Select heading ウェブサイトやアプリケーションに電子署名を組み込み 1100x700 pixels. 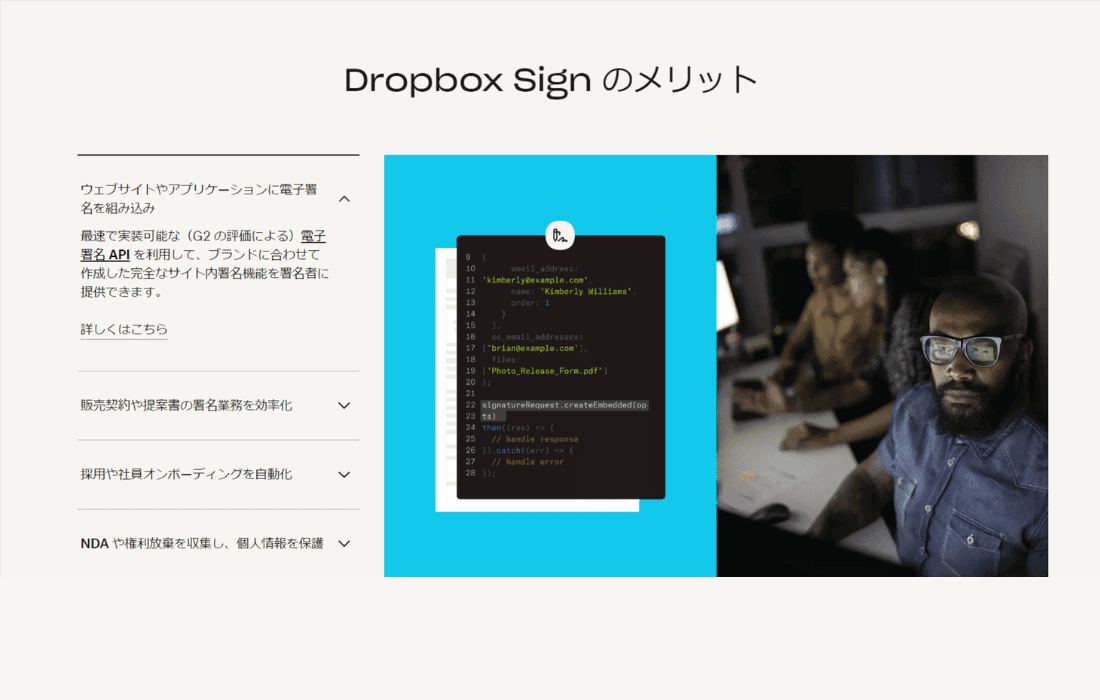(199, 198)
